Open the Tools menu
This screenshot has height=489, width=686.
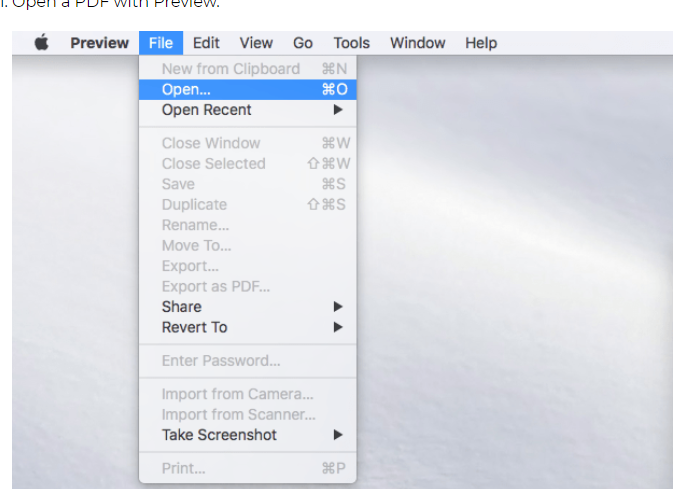point(351,43)
